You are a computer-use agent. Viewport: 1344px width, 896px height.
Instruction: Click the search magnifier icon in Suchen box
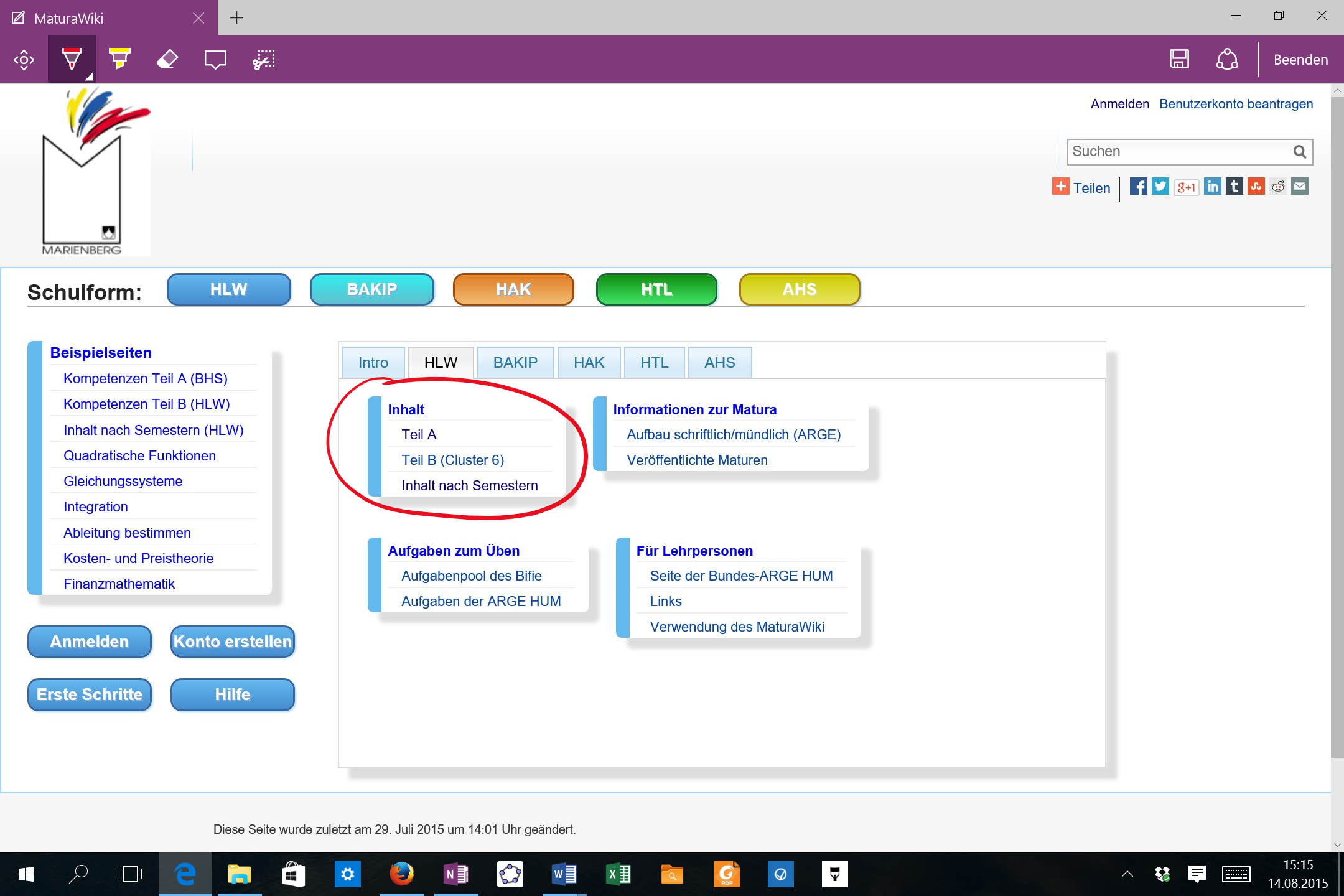[1300, 152]
